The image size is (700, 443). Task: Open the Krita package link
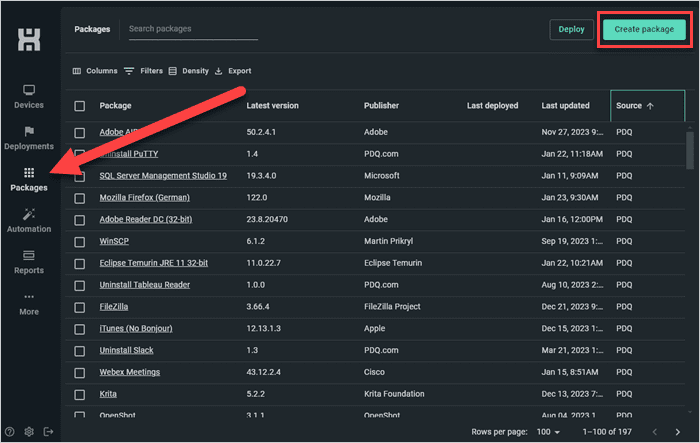[108, 394]
